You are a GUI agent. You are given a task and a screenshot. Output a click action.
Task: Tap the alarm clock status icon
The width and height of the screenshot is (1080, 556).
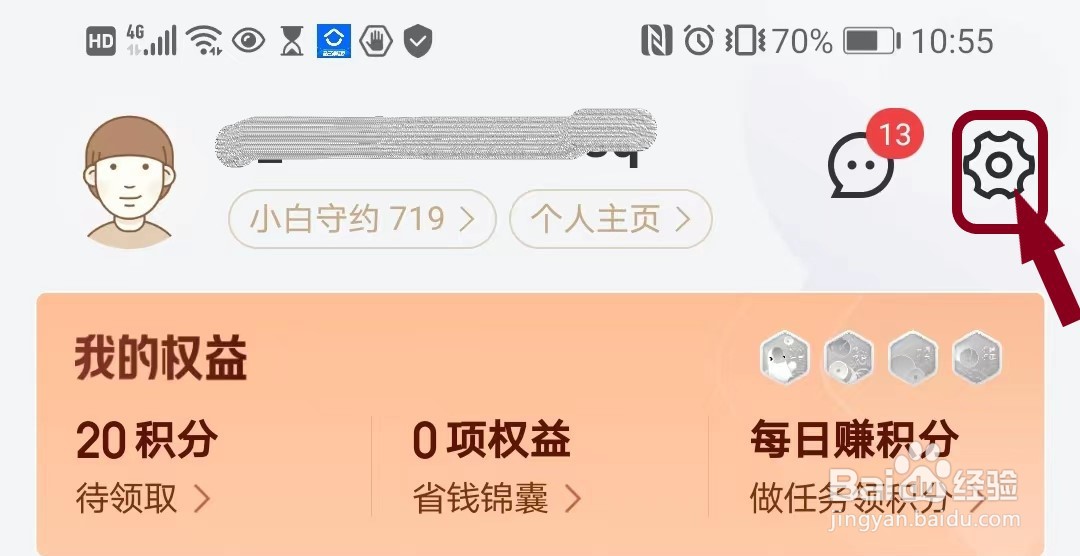698,41
